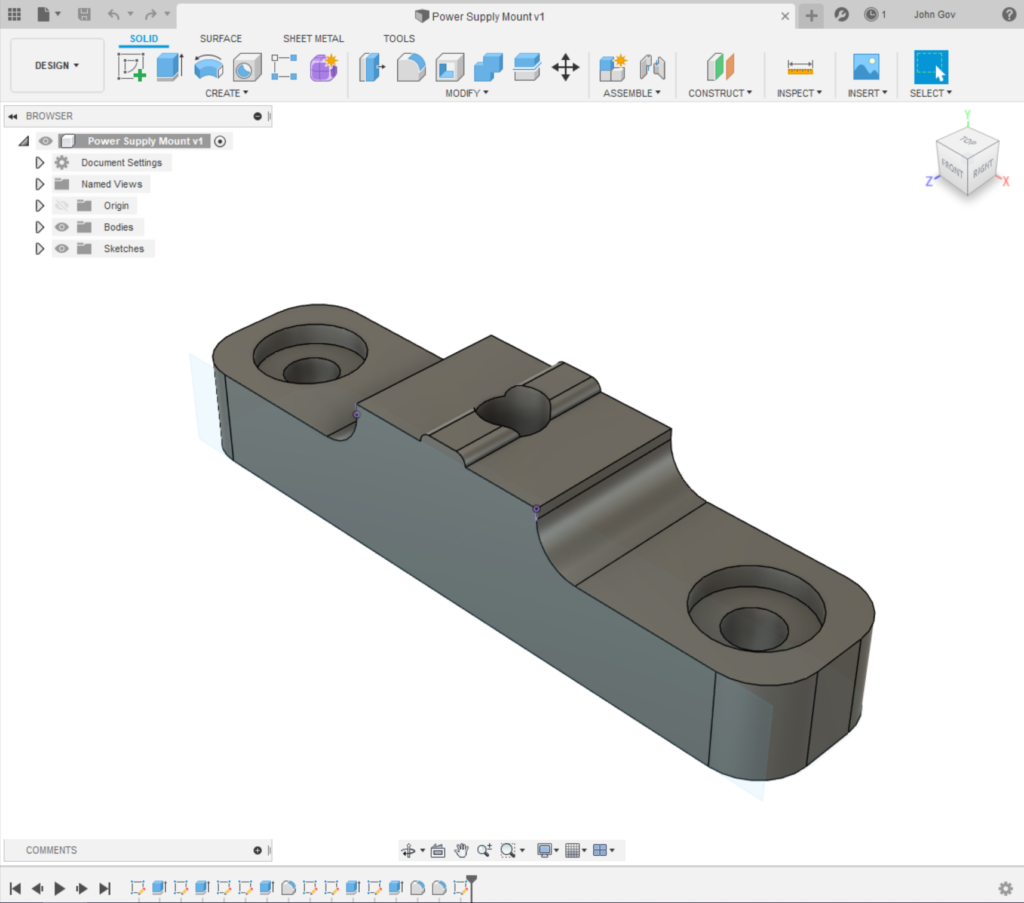Screen dimensions: 1024x903
Task: Open the CREATE dropdown menu
Action: click(x=227, y=93)
